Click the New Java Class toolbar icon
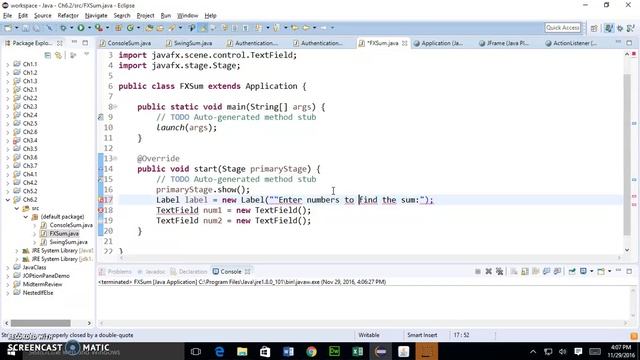 pyautogui.click(x=130, y=28)
